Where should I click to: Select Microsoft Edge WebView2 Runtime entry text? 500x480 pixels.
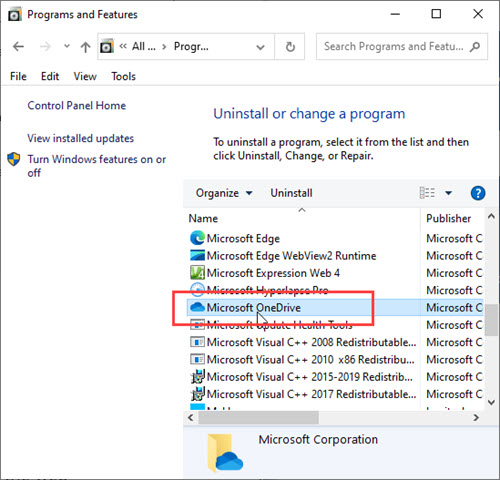291,256
